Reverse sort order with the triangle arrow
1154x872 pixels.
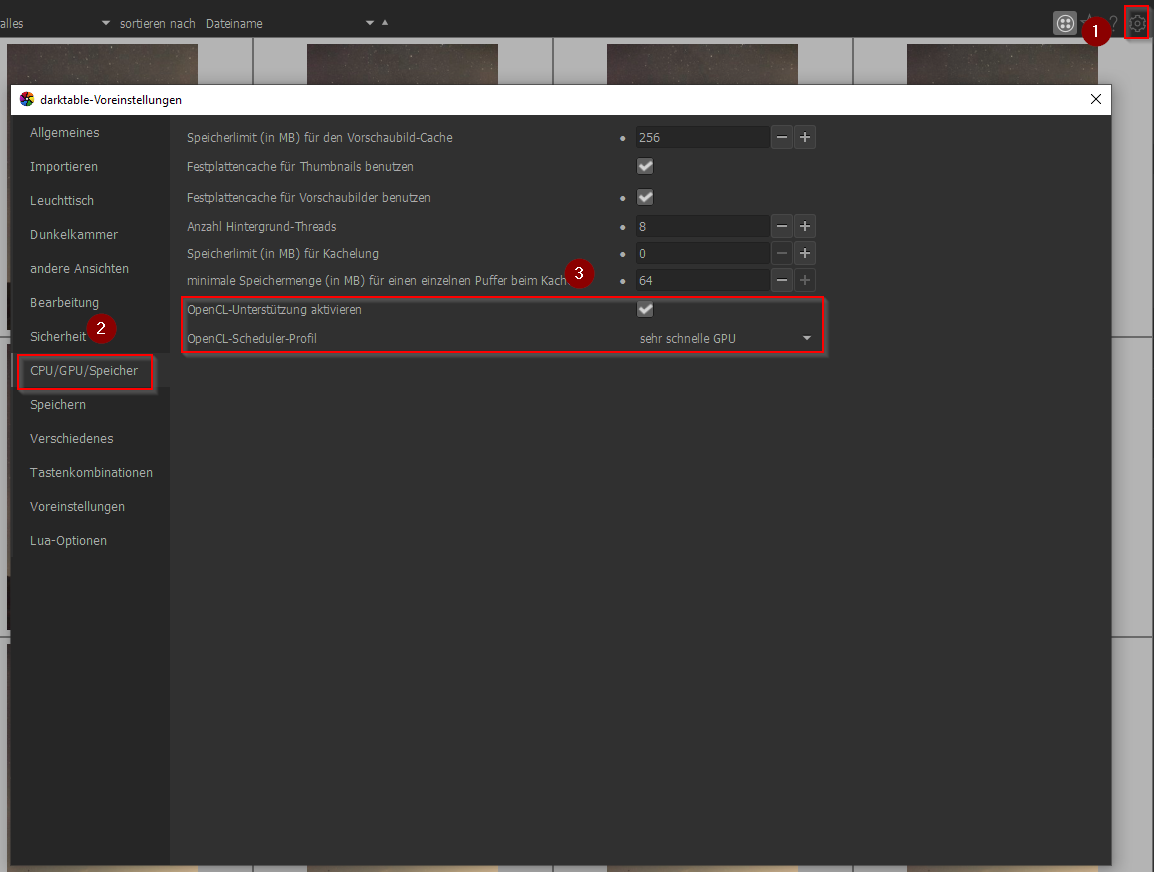pyautogui.click(x=385, y=23)
